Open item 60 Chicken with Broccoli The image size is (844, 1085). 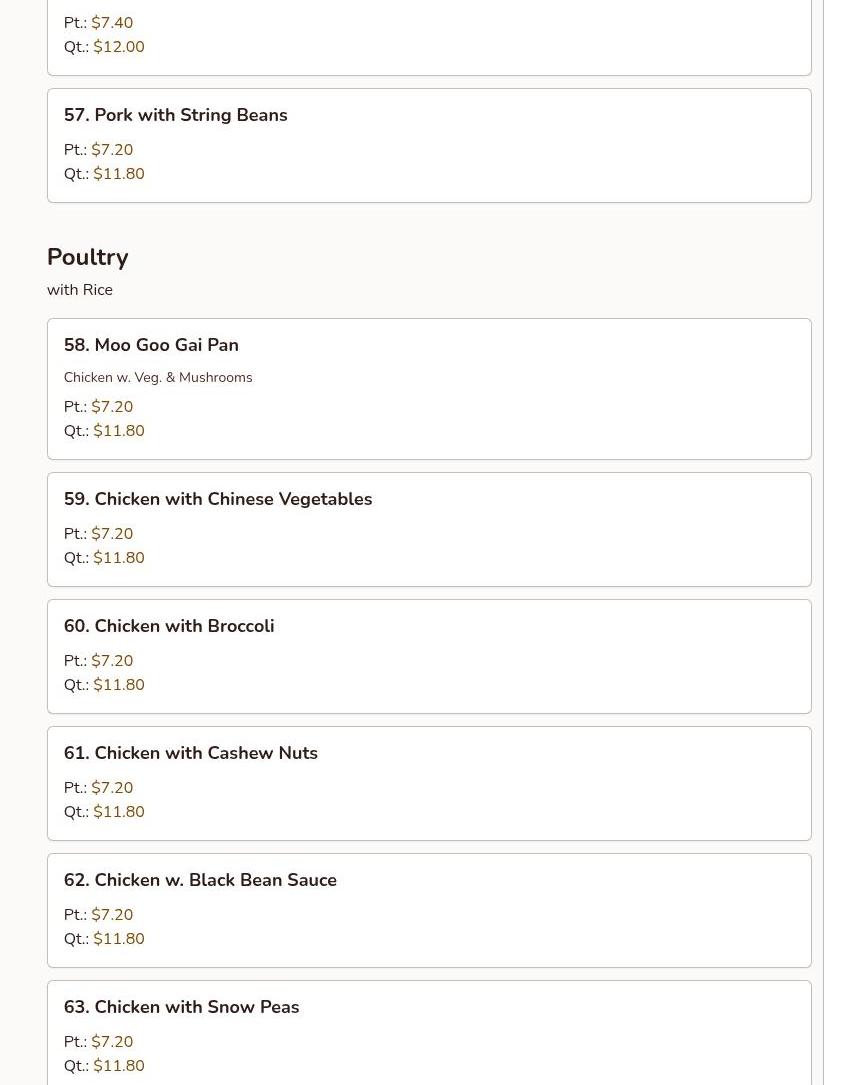(x=169, y=626)
